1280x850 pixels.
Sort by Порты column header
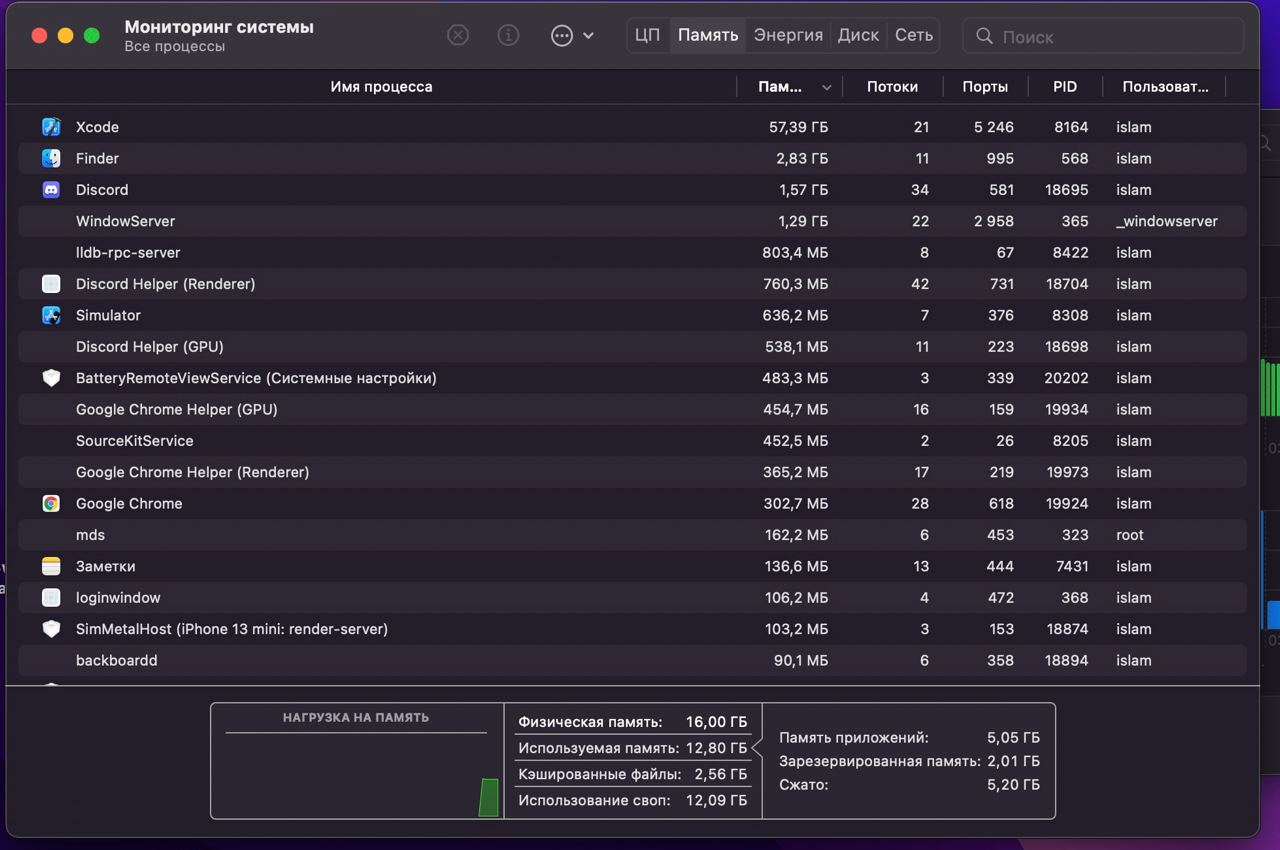(985, 87)
